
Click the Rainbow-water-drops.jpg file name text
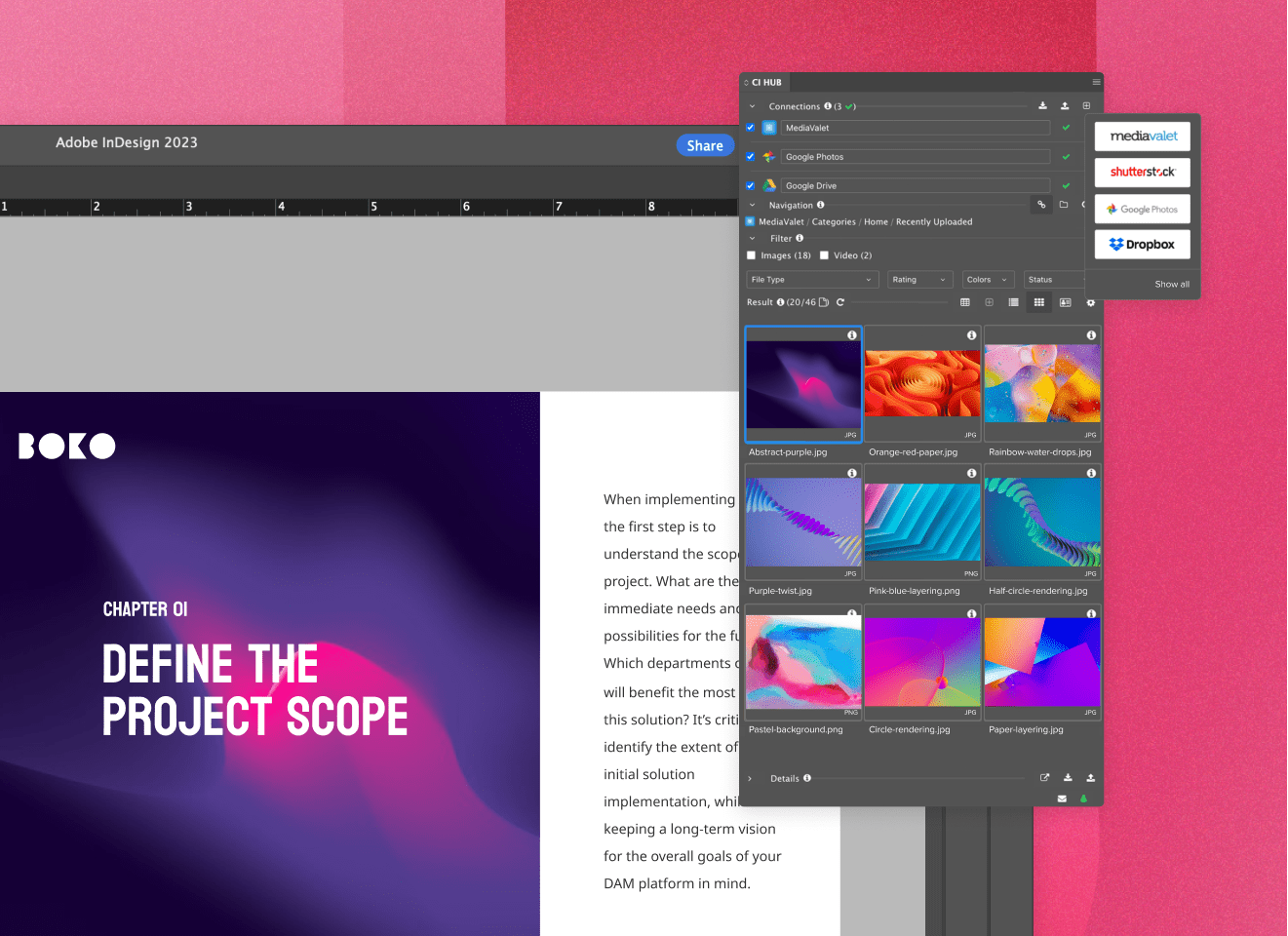(1040, 452)
